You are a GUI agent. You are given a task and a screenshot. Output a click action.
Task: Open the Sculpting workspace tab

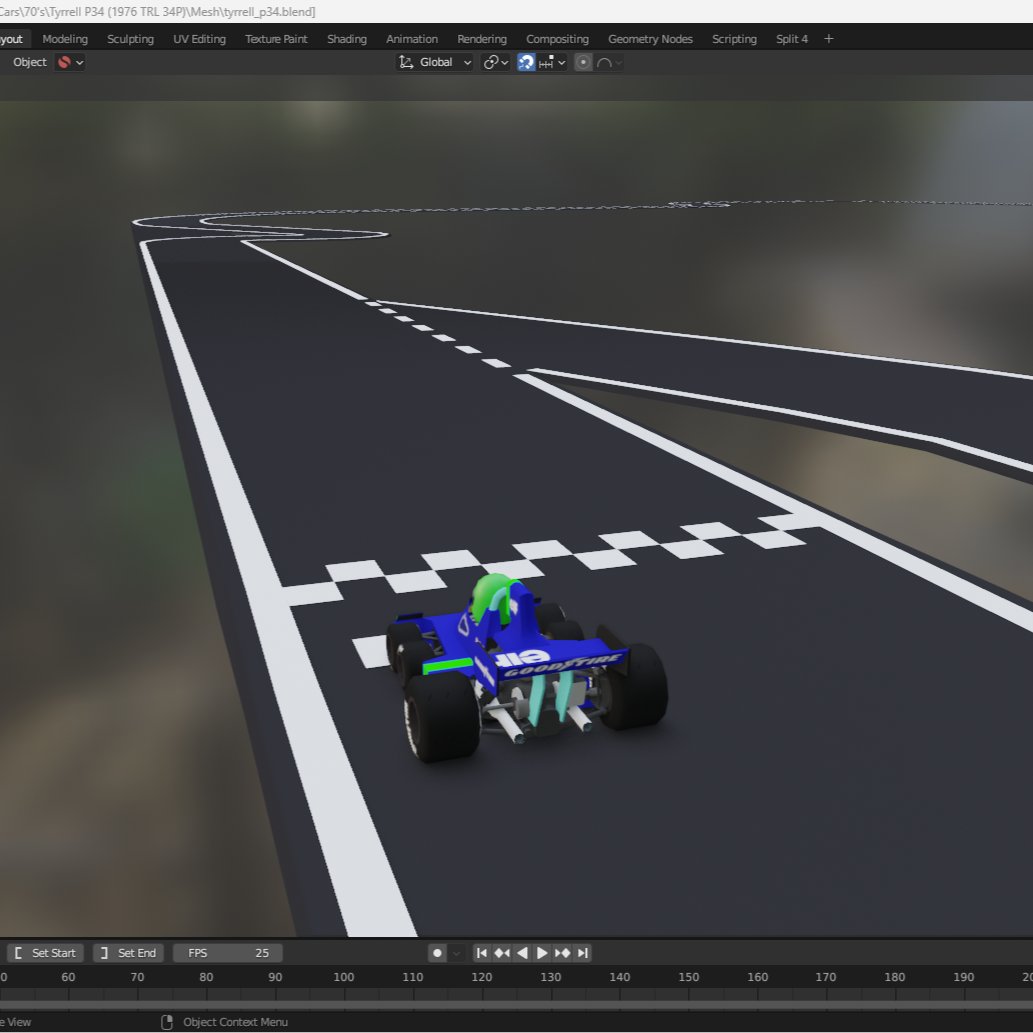[130, 39]
